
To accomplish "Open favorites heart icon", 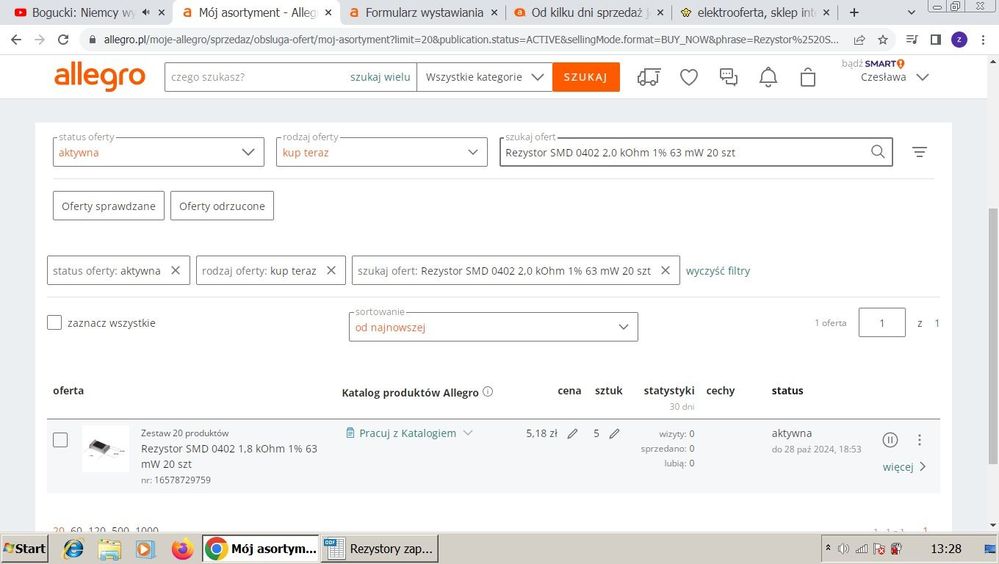I will (x=689, y=77).
